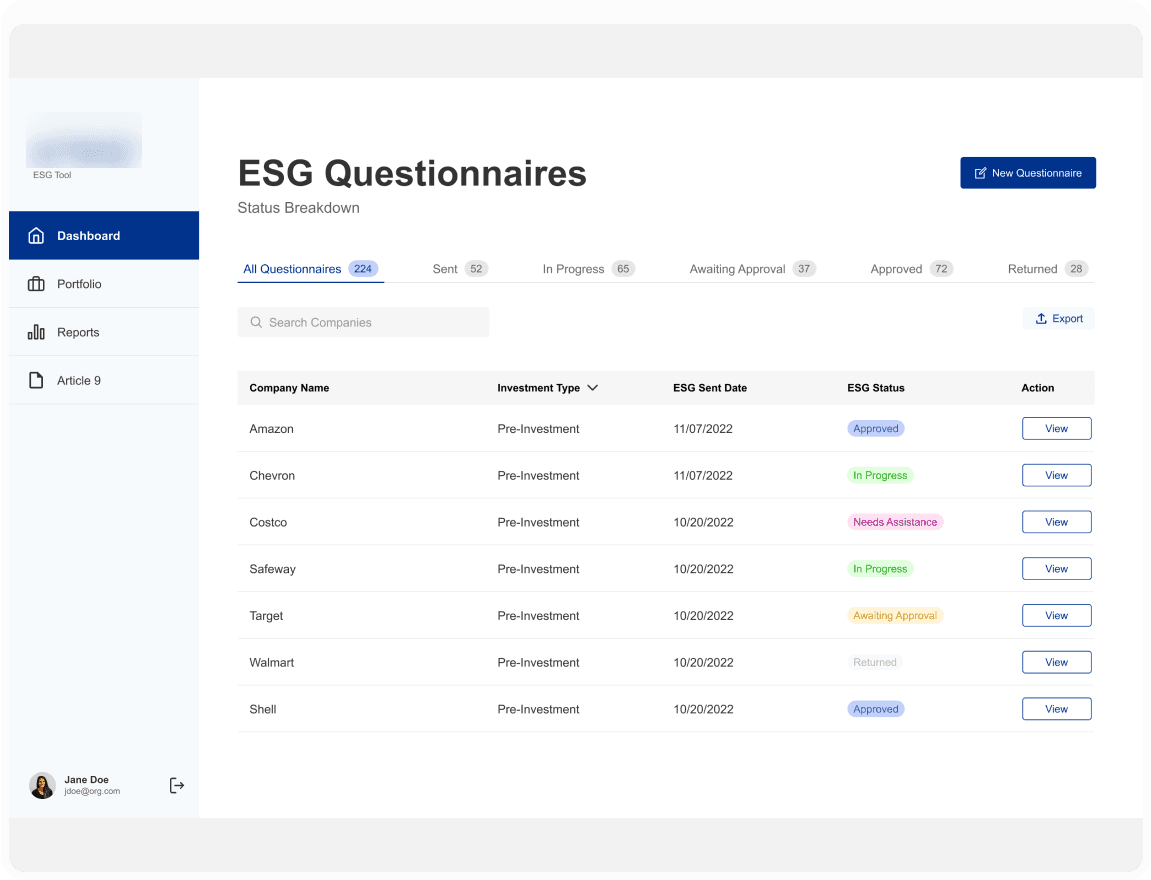1151x880 pixels.
Task: Switch to the Returned tab
Action: (x=1047, y=269)
